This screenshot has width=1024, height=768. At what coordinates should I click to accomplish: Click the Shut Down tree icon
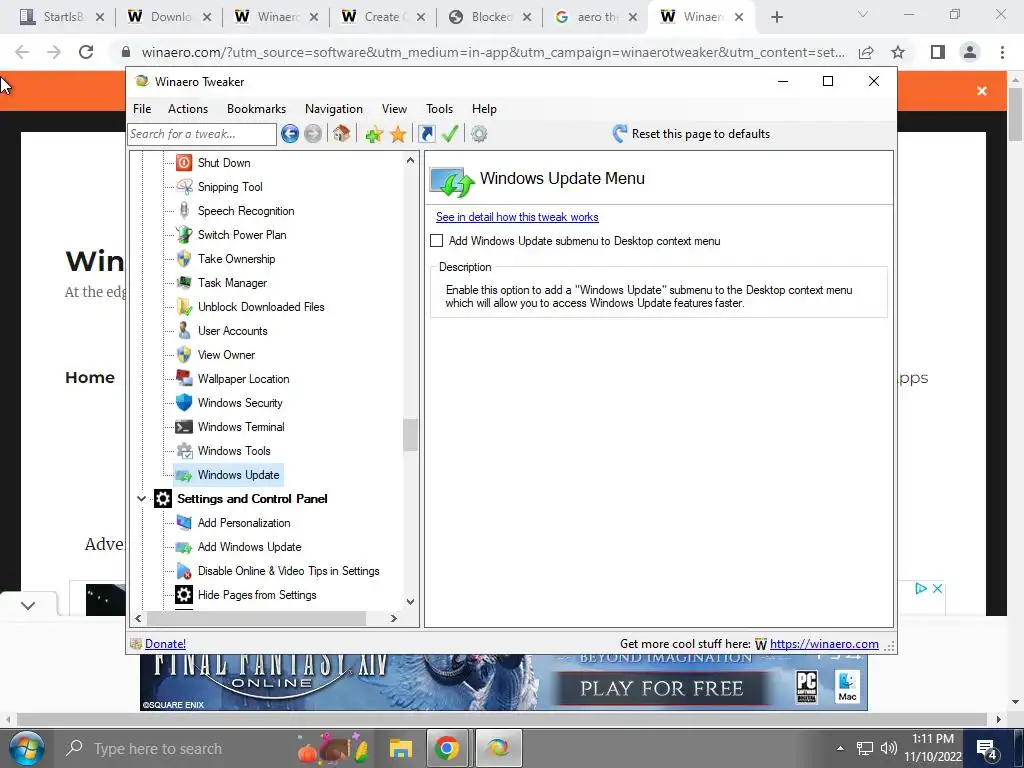pos(184,163)
